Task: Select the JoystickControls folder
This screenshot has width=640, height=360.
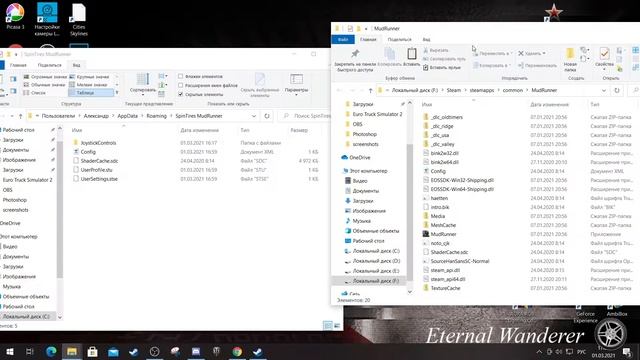Action: click(98, 143)
